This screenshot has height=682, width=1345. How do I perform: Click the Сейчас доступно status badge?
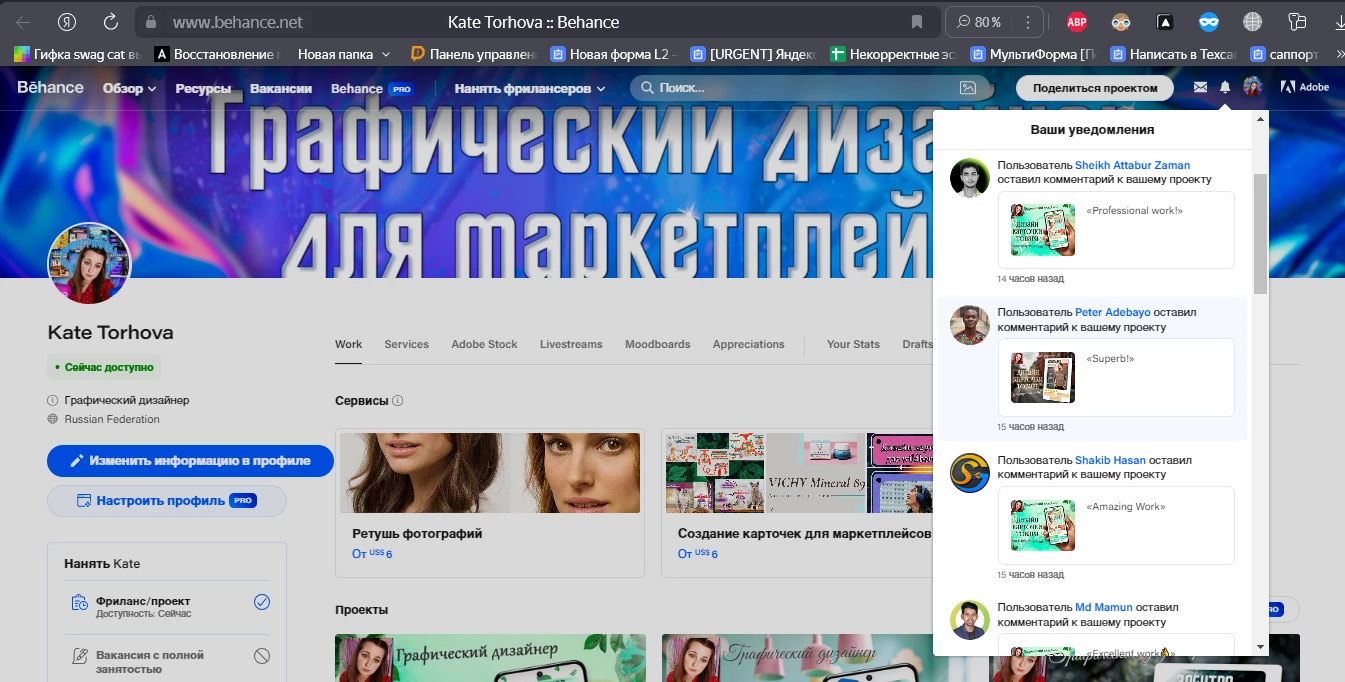pos(104,367)
